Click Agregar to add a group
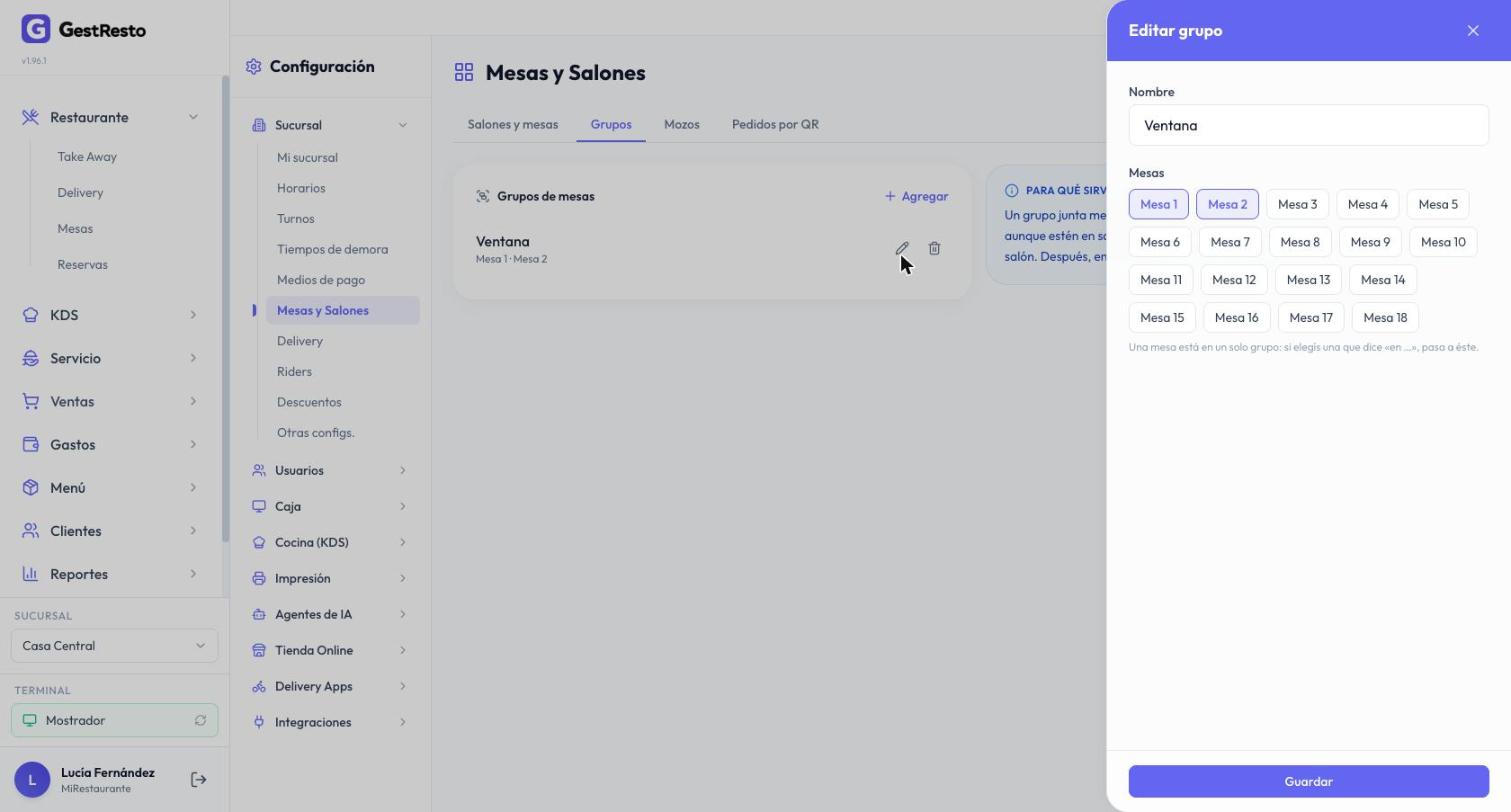 pyautogui.click(x=916, y=196)
